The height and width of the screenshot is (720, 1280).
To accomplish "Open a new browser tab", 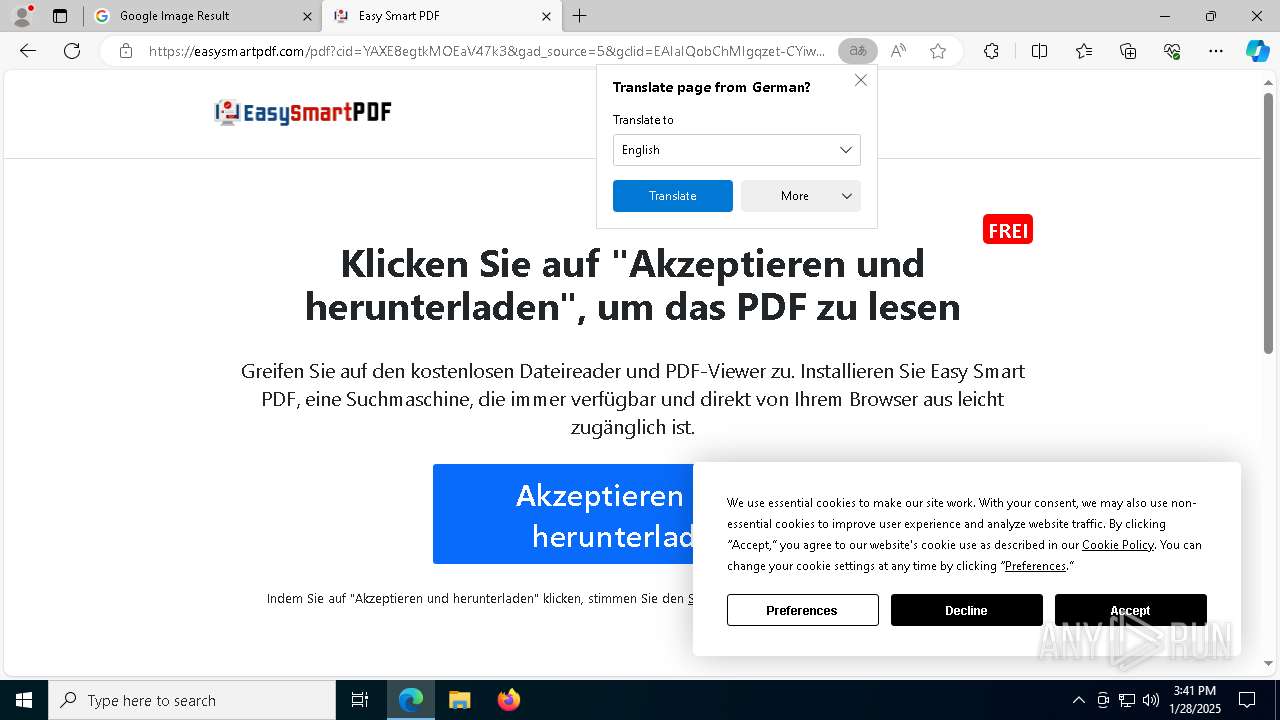I will point(580,16).
